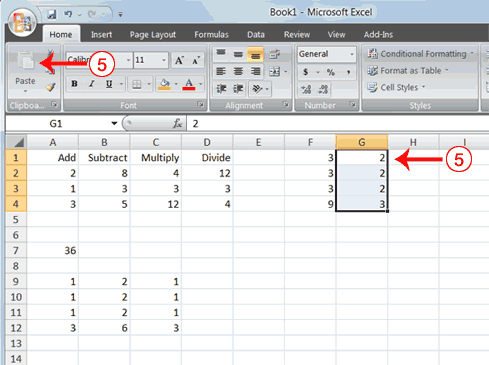Toggle Italic formatting
This screenshot has height=365, width=489.
pyautogui.click(x=92, y=84)
